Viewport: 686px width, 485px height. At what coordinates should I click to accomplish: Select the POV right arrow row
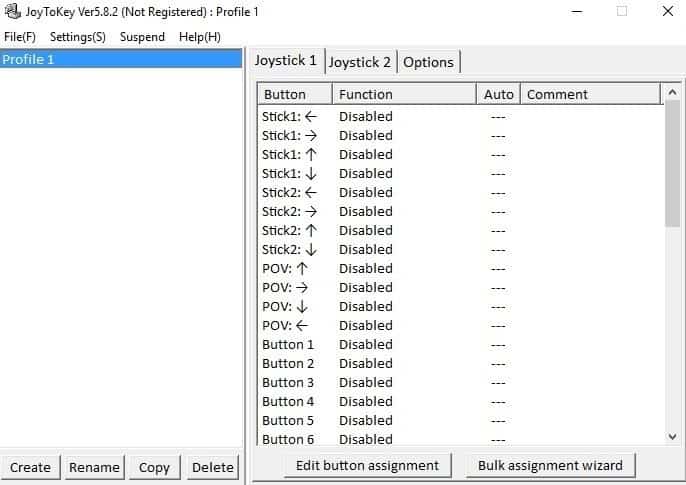[x=461, y=288]
